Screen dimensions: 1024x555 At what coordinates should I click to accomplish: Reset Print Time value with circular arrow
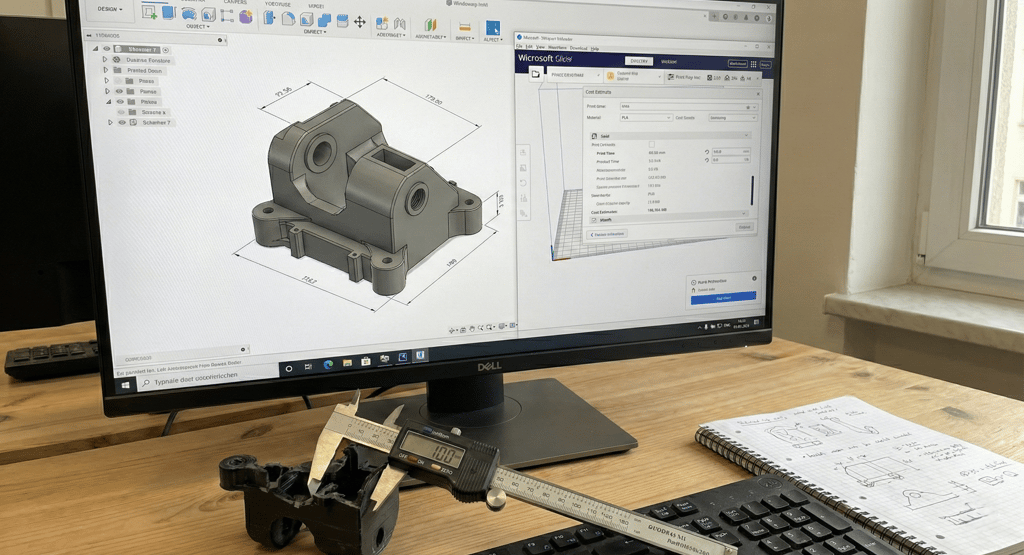[x=707, y=151]
